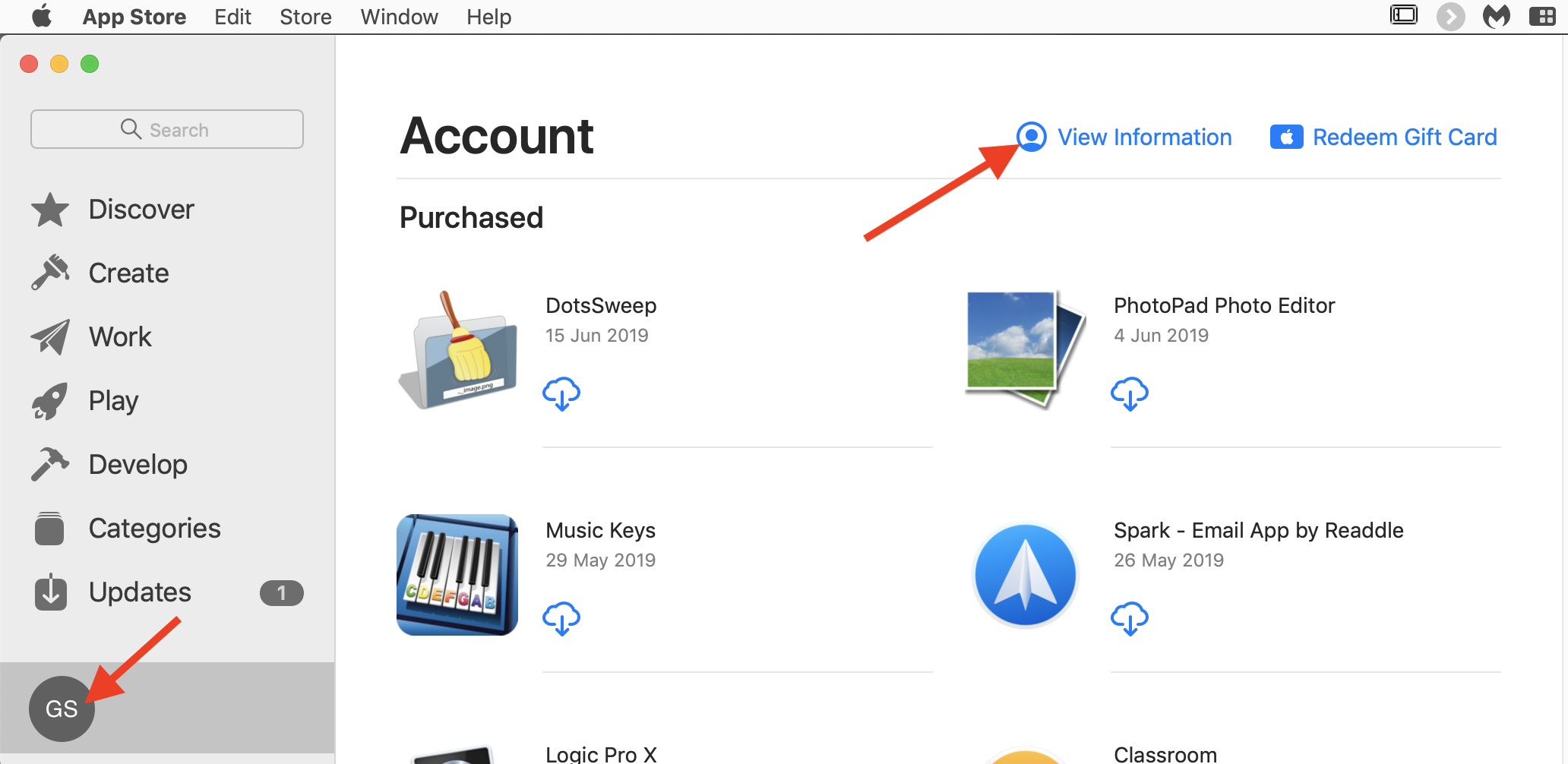The width and height of the screenshot is (1568, 764).
Task: Choose the Develop hammer icon
Action: click(50, 464)
